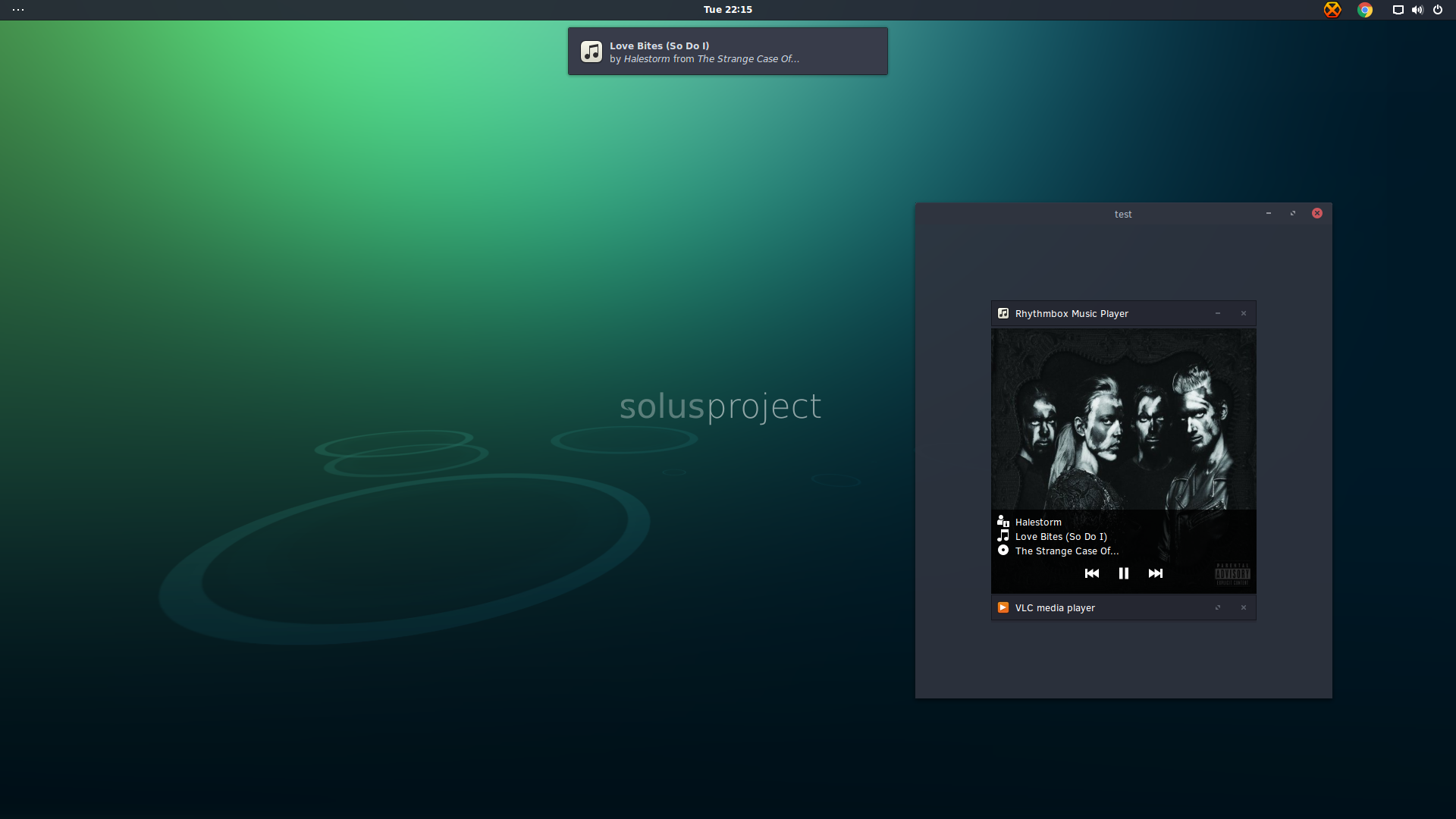Click the music icon in the notification

pos(591,52)
